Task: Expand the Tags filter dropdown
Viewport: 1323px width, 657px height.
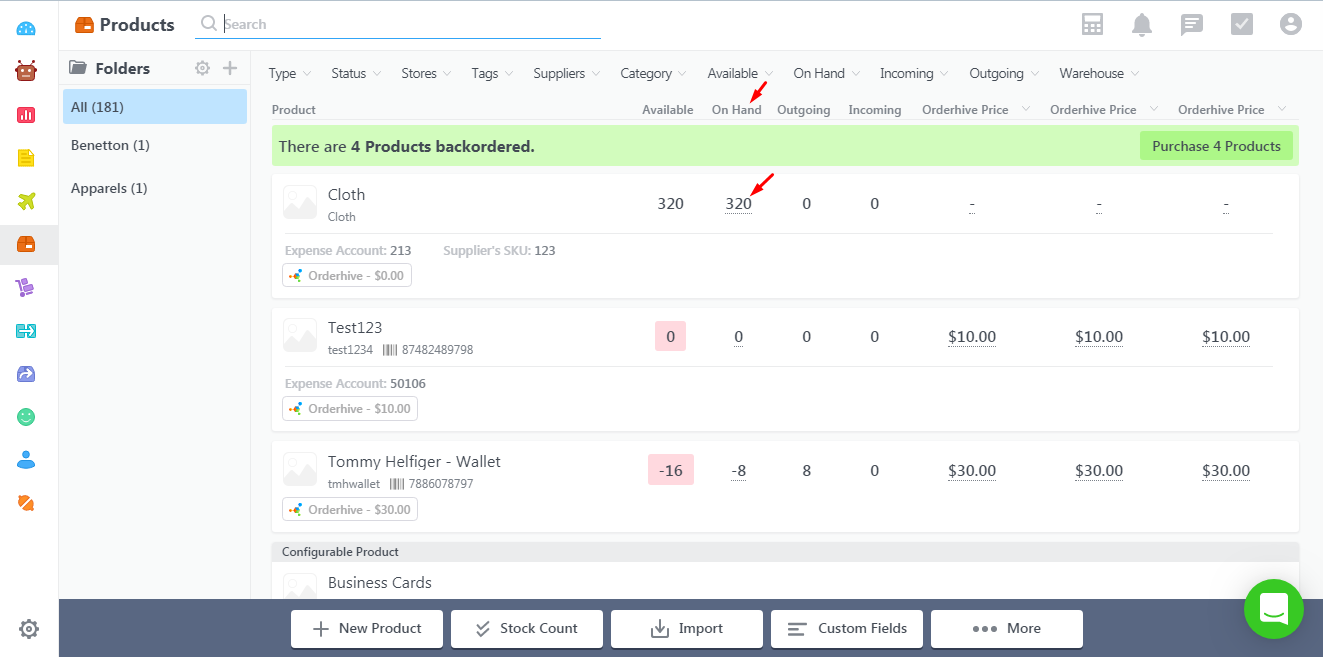Action: point(492,73)
